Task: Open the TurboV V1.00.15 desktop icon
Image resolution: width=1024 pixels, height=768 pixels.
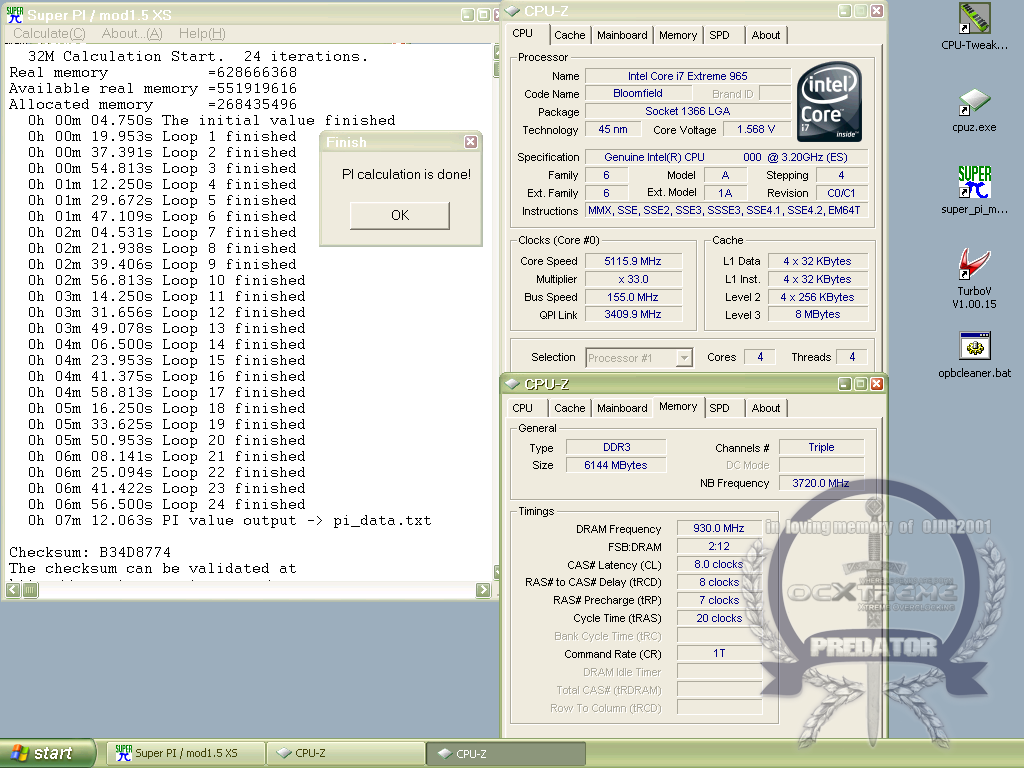Action: [x=974, y=278]
